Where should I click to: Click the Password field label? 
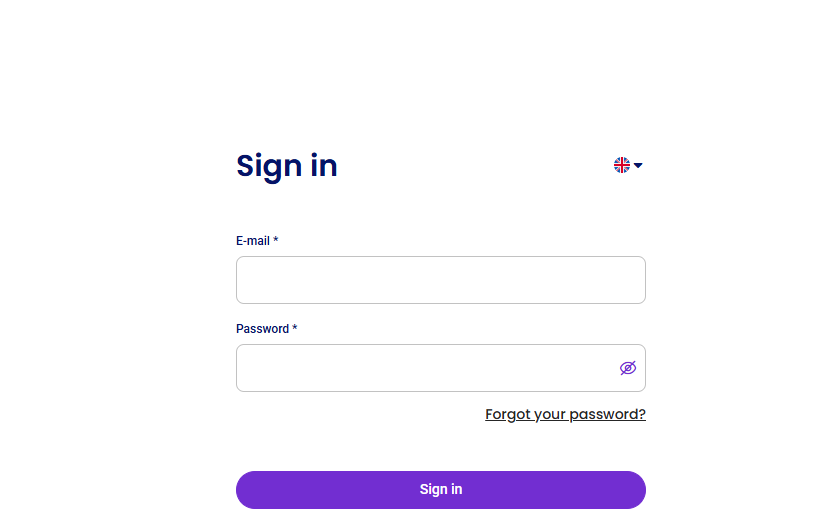click(262, 329)
